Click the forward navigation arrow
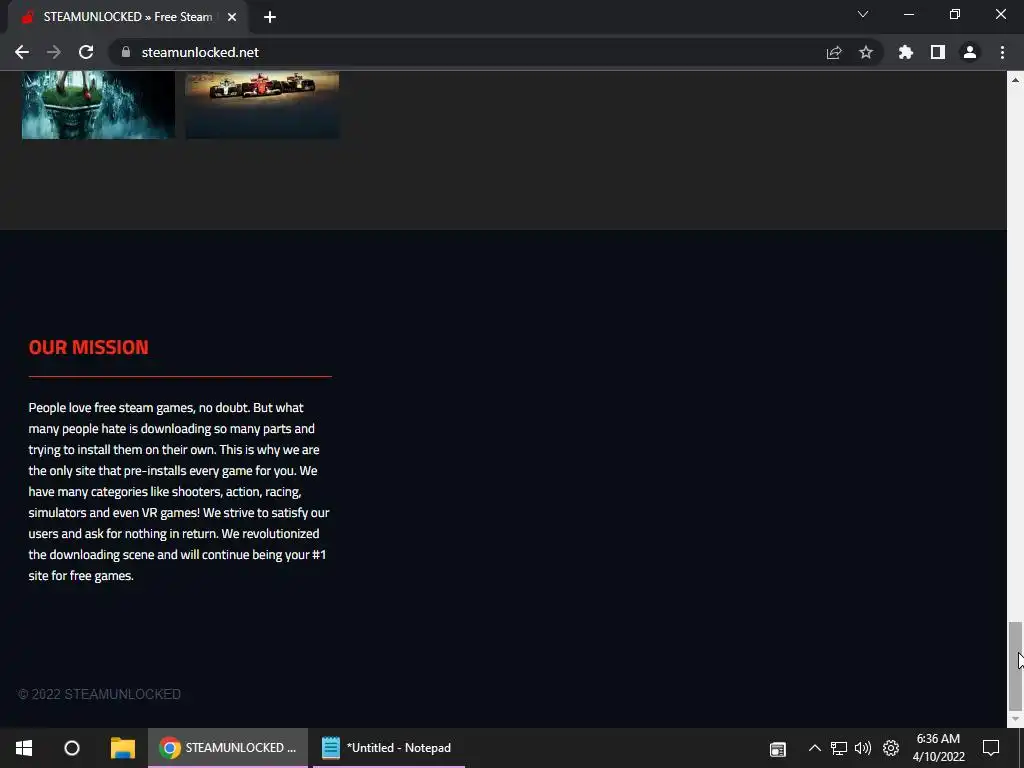This screenshot has width=1024, height=768. pos(54,52)
